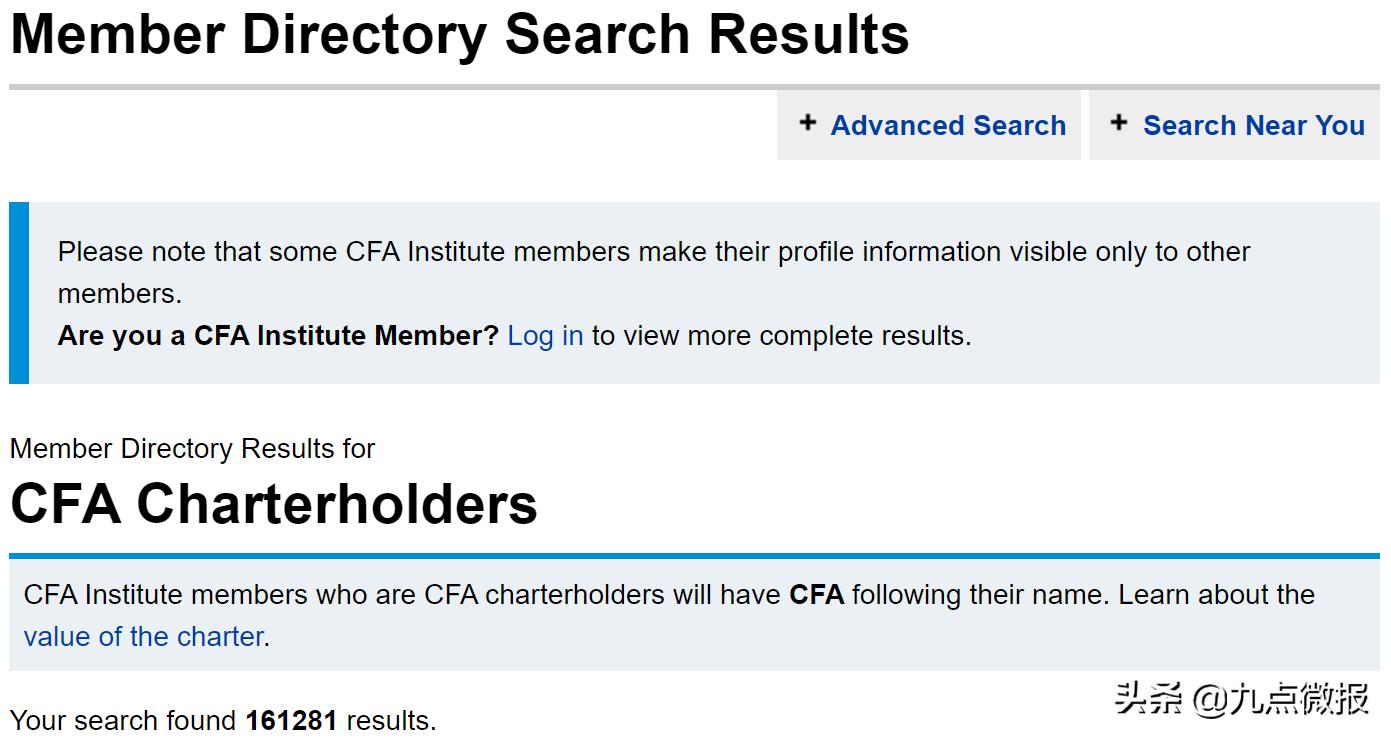The width and height of the screenshot is (1391, 738).
Task: Click the 头条 @九点微报 watermark
Action: coord(1241,698)
